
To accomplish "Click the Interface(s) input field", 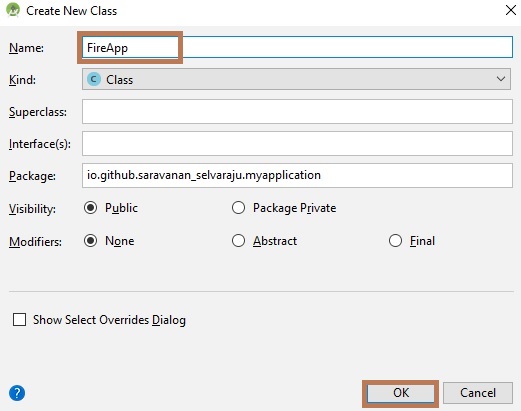I will click(297, 143).
